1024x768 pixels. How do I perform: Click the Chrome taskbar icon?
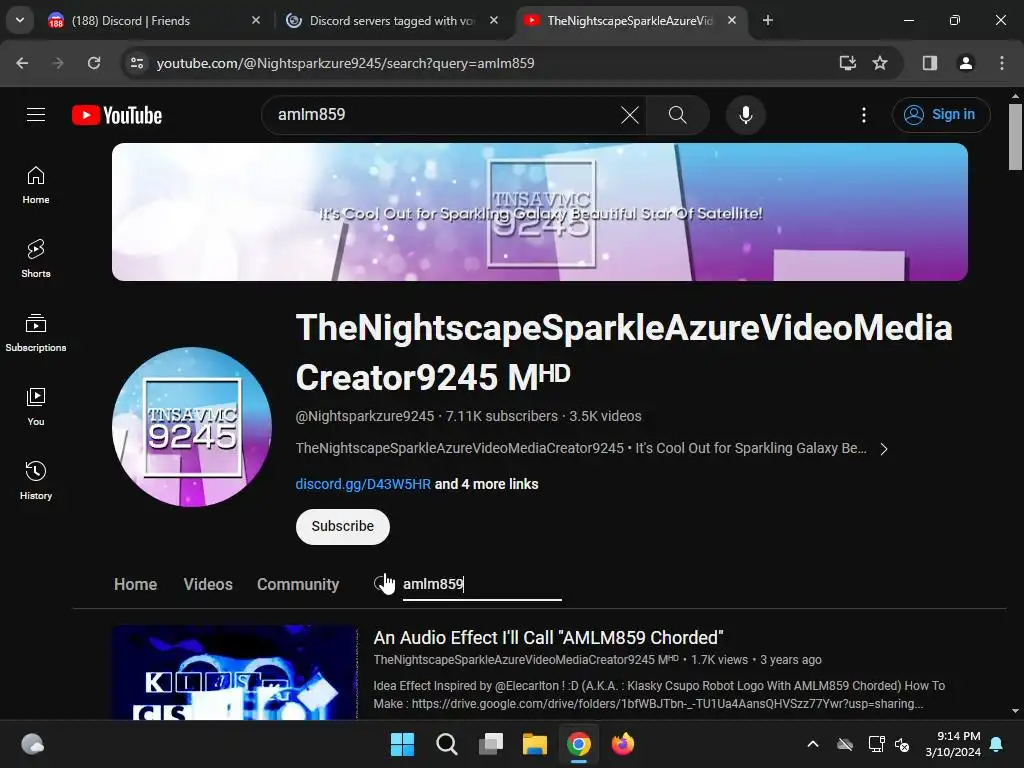point(579,744)
